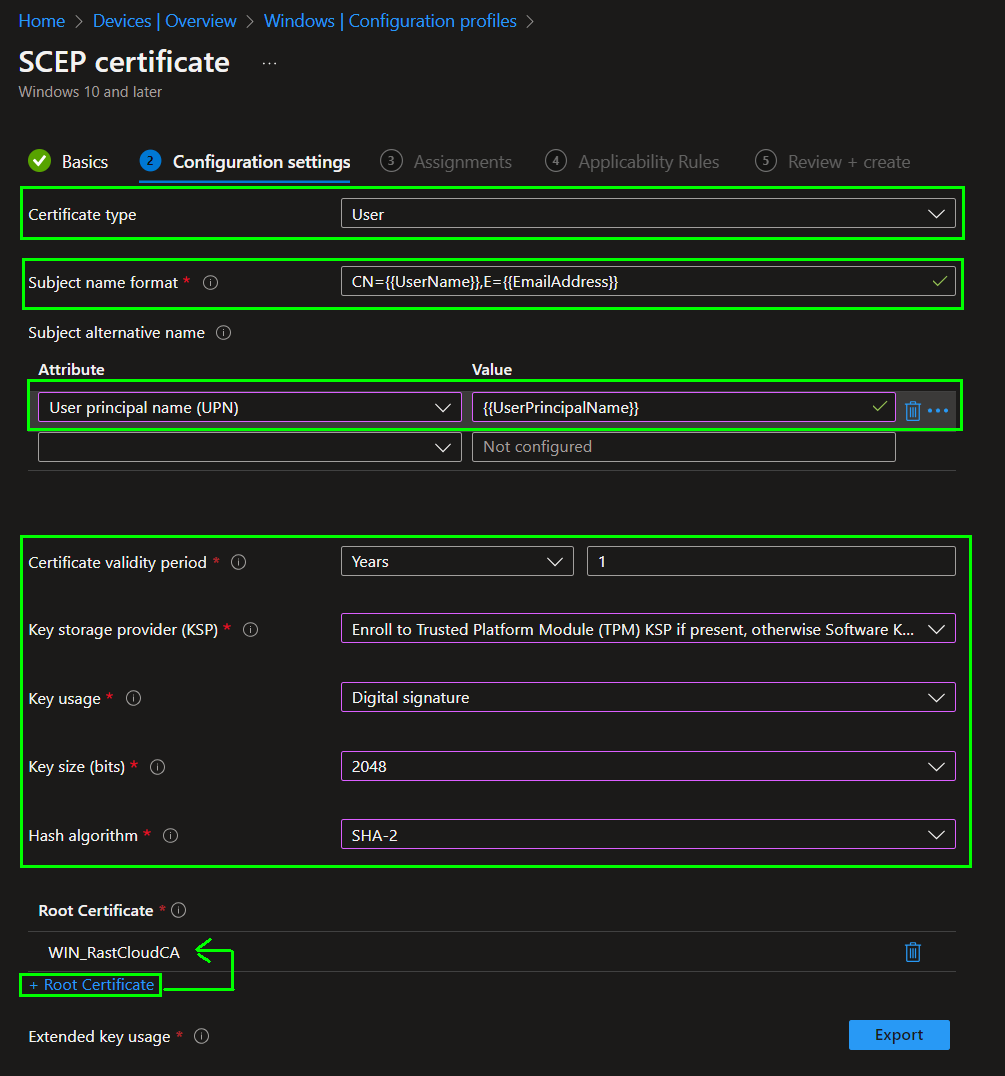Open the Key usage dropdown

click(647, 697)
